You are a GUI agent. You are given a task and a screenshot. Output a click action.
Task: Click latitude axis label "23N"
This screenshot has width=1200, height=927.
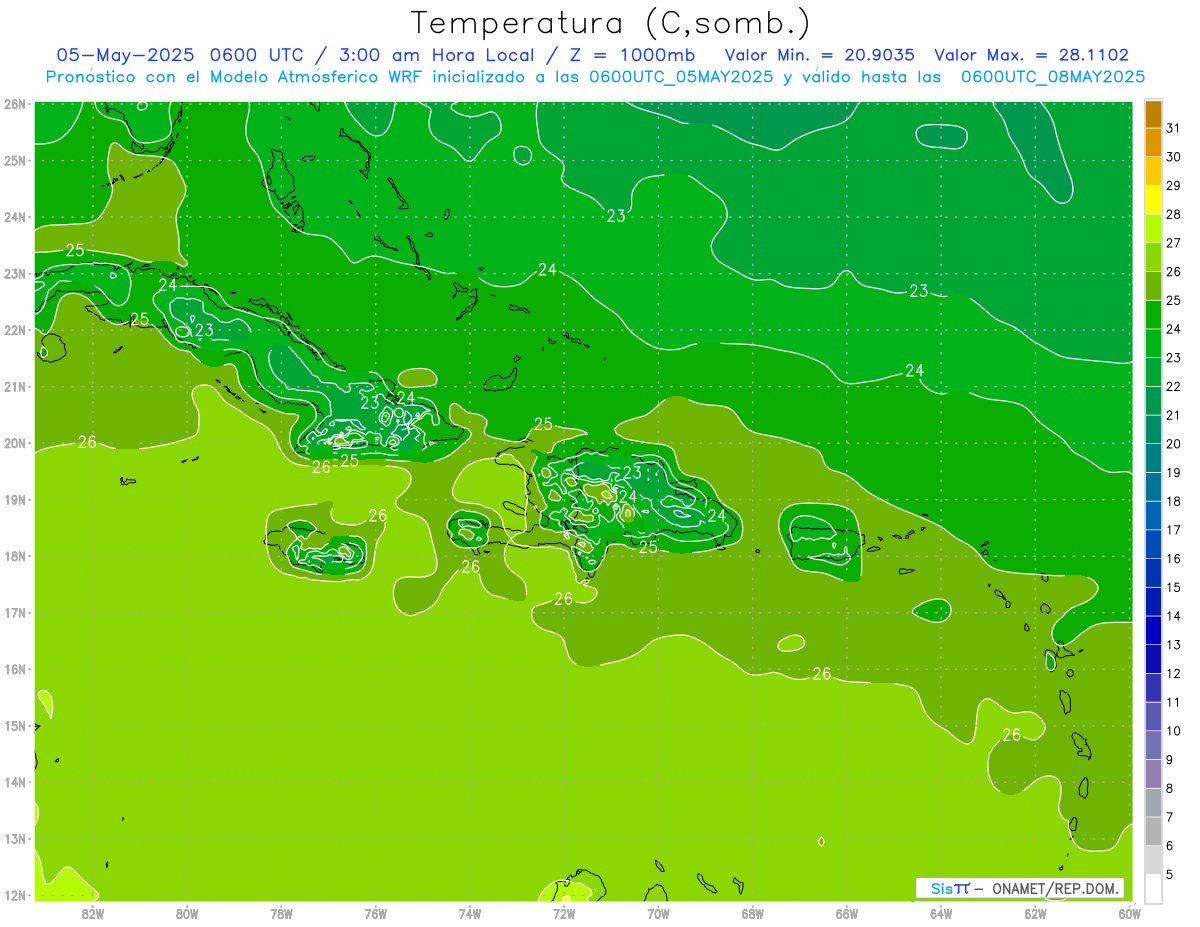[x=15, y=273]
